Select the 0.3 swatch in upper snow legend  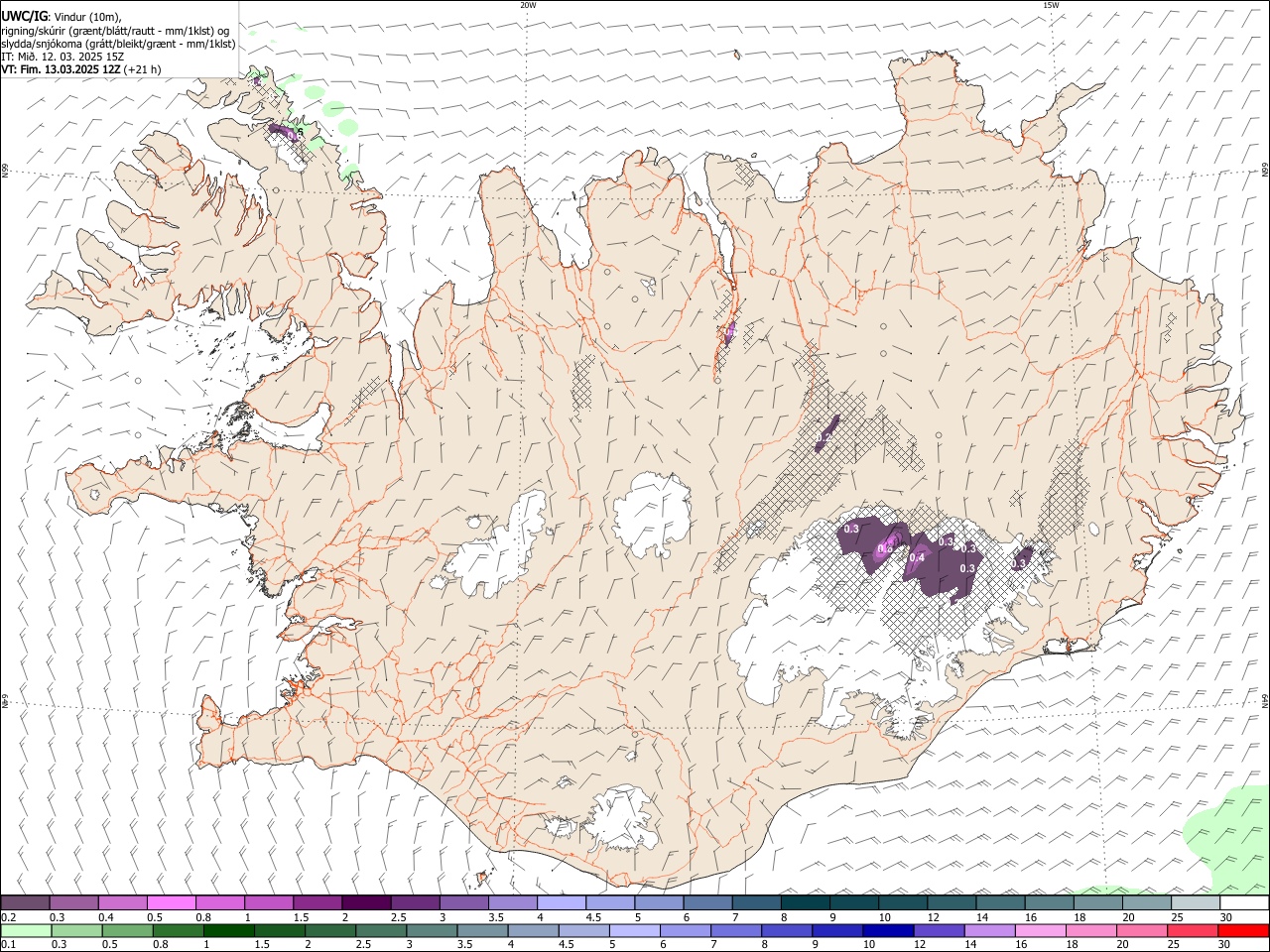[74, 902]
